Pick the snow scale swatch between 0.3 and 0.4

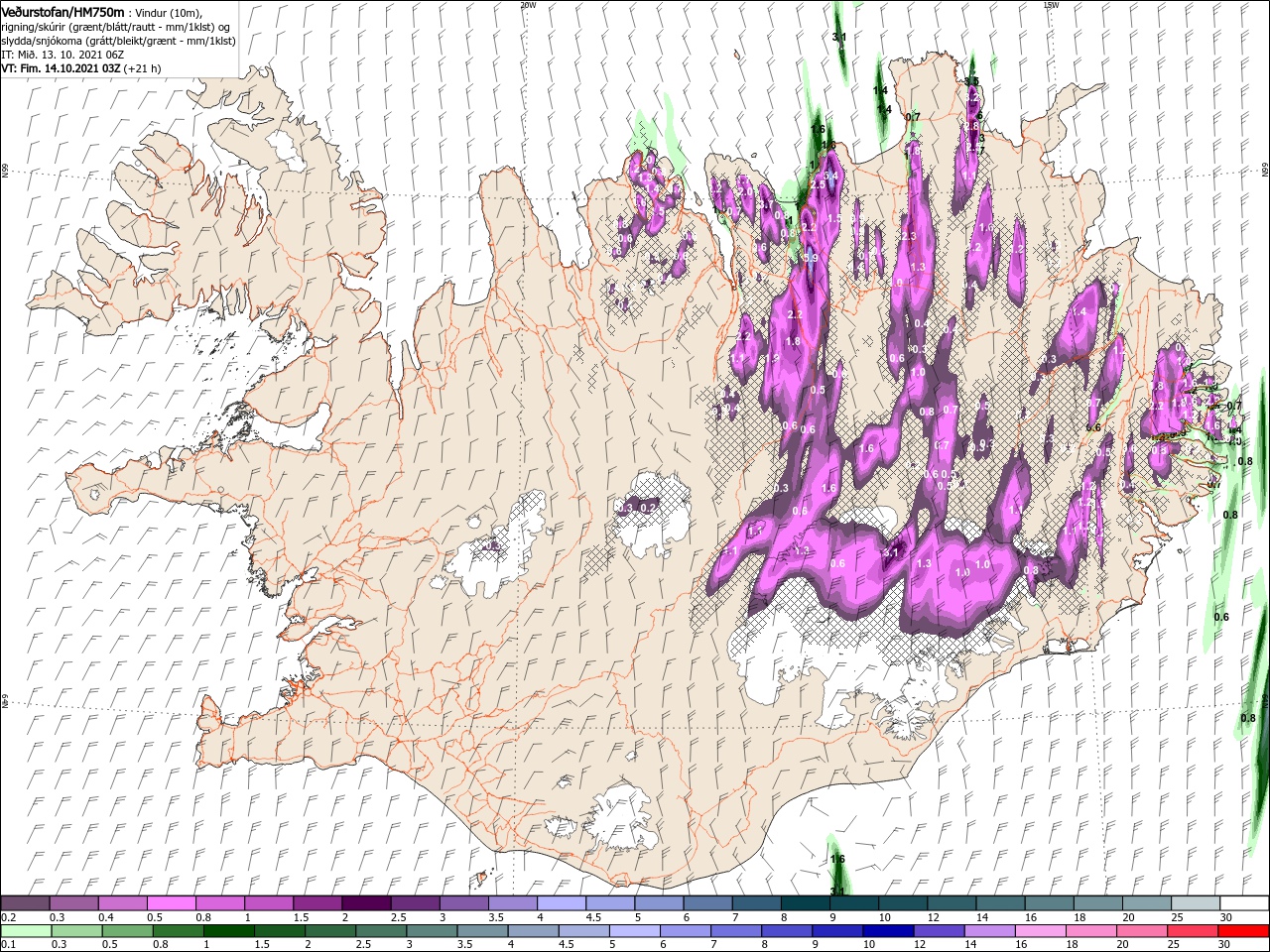(x=74, y=903)
